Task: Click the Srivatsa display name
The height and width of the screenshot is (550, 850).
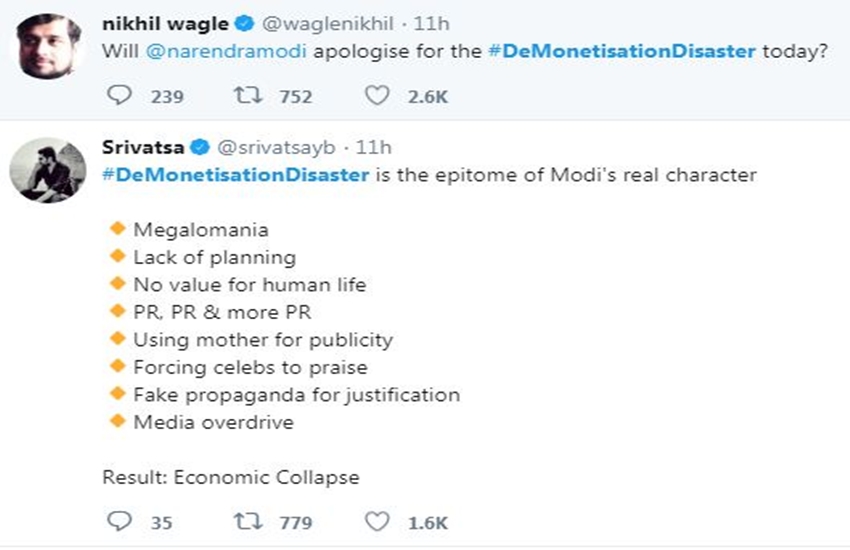Action: point(144,147)
